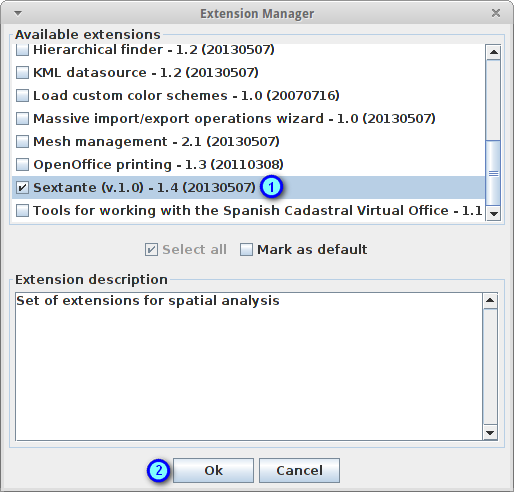Dismiss dialog with Cancel button
The height and width of the screenshot is (492, 514).
[299, 470]
